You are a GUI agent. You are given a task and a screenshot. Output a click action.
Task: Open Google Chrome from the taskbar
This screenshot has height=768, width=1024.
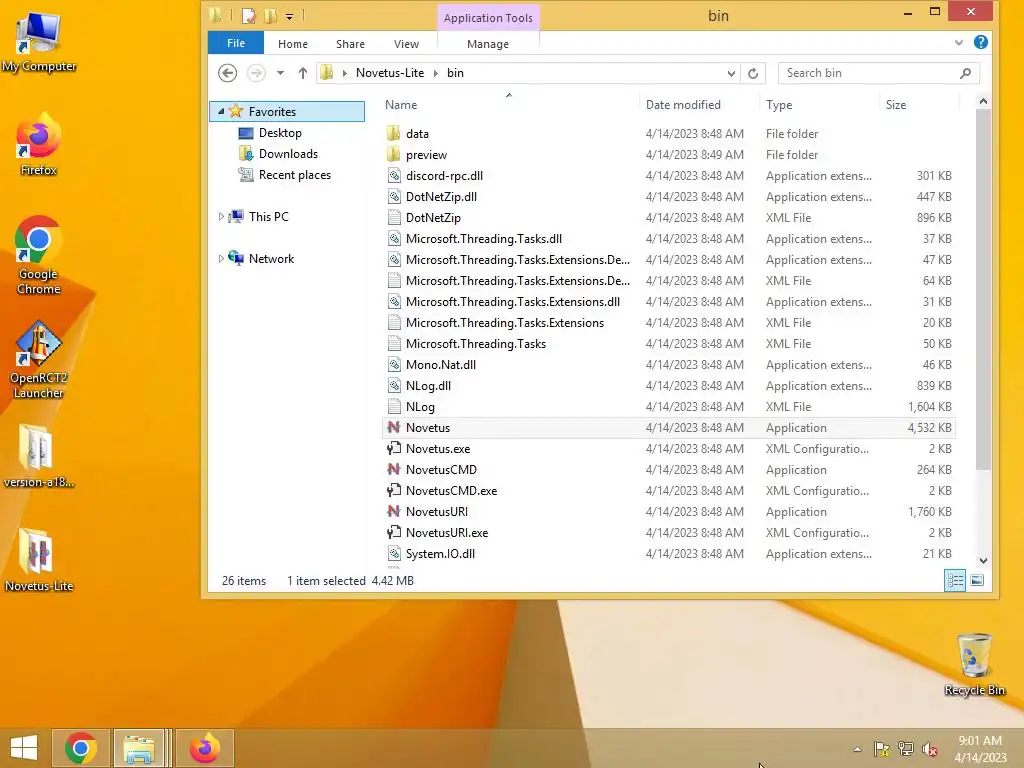pos(81,748)
